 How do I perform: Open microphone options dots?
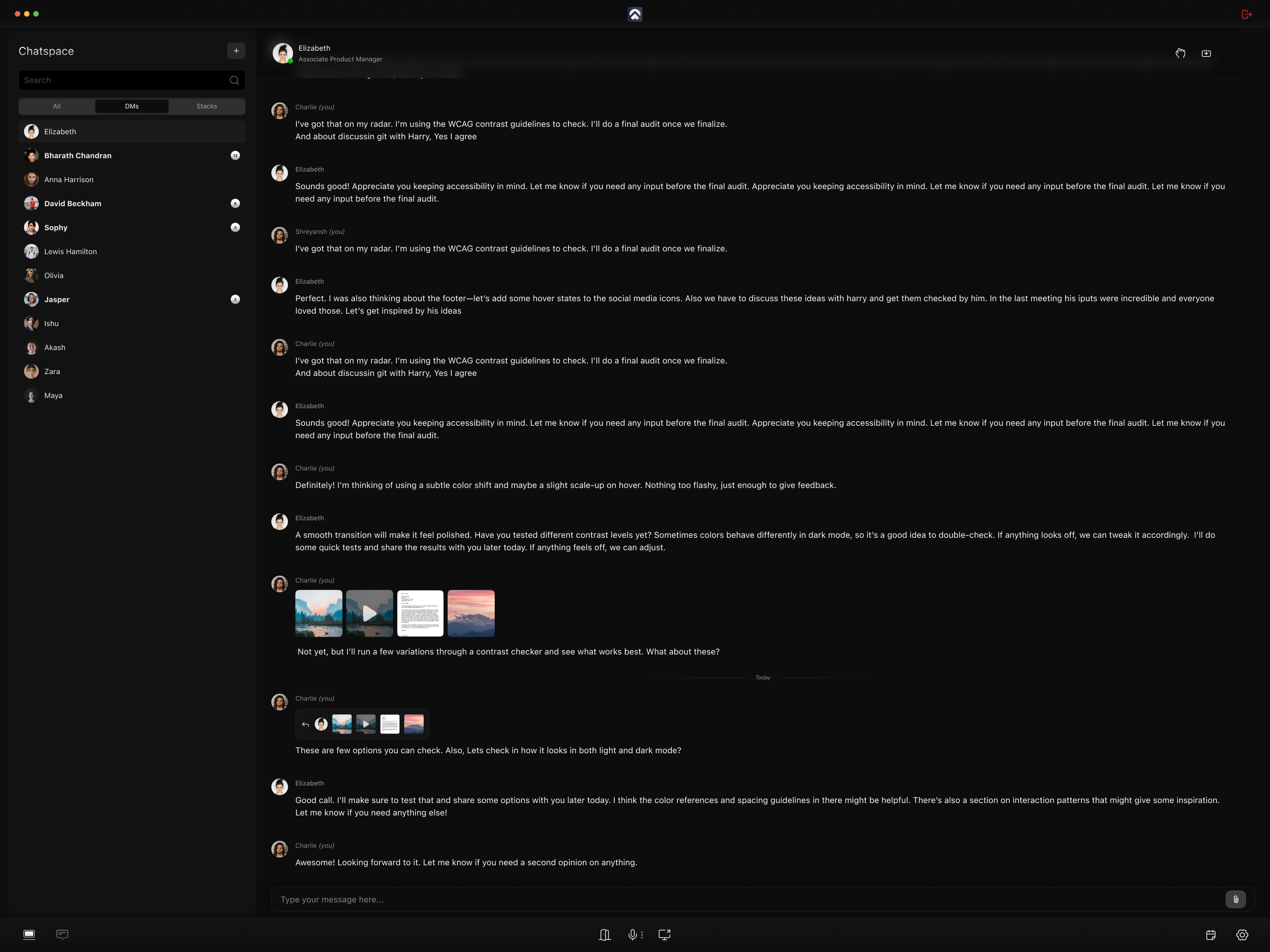click(642, 935)
